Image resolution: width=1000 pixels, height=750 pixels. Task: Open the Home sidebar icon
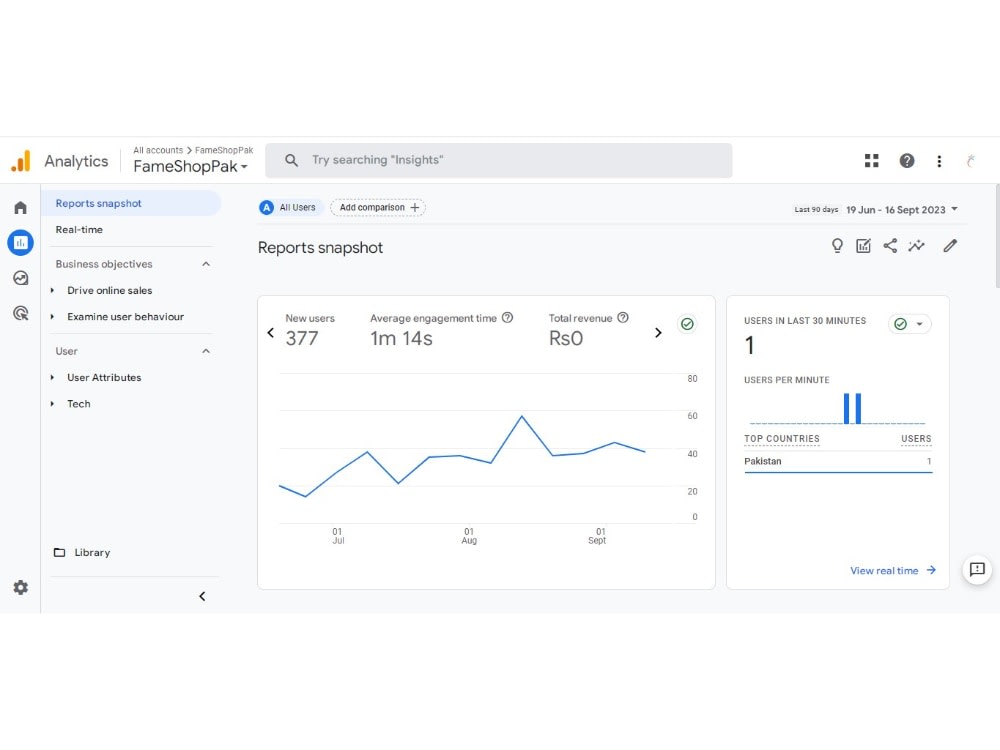[x=20, y=207]
